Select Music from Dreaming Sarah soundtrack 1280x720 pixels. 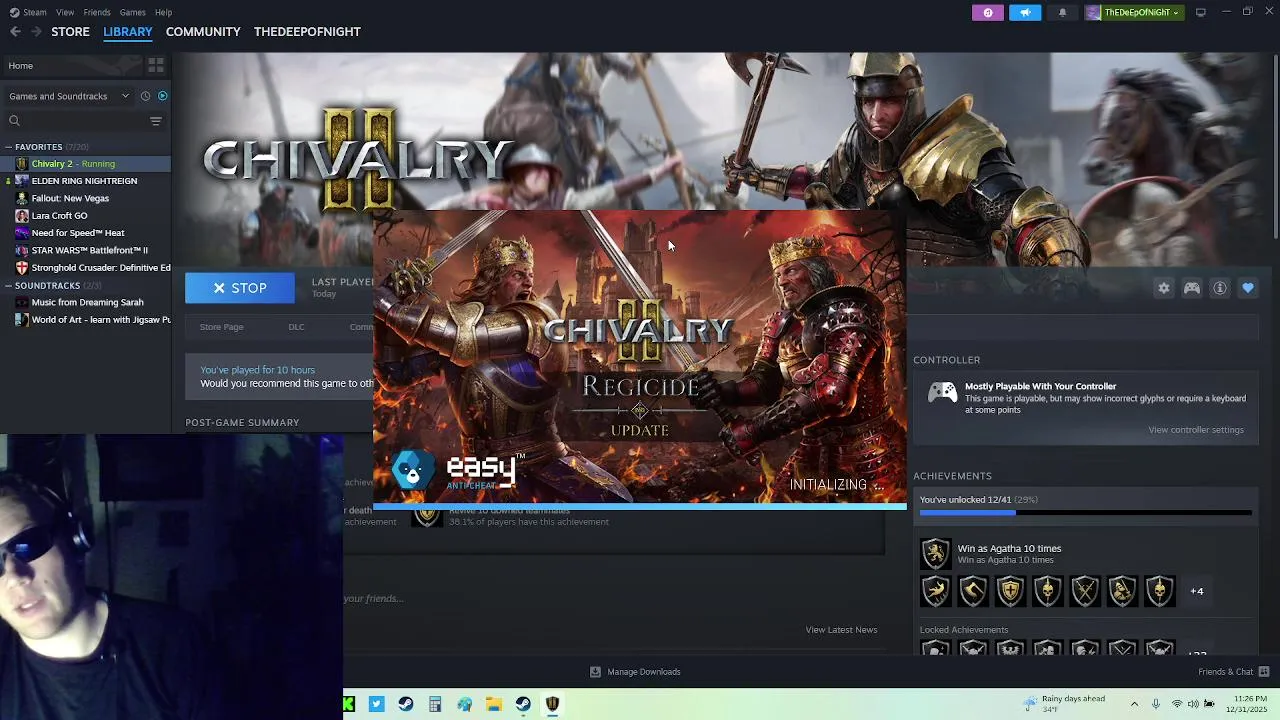[85, 302]
